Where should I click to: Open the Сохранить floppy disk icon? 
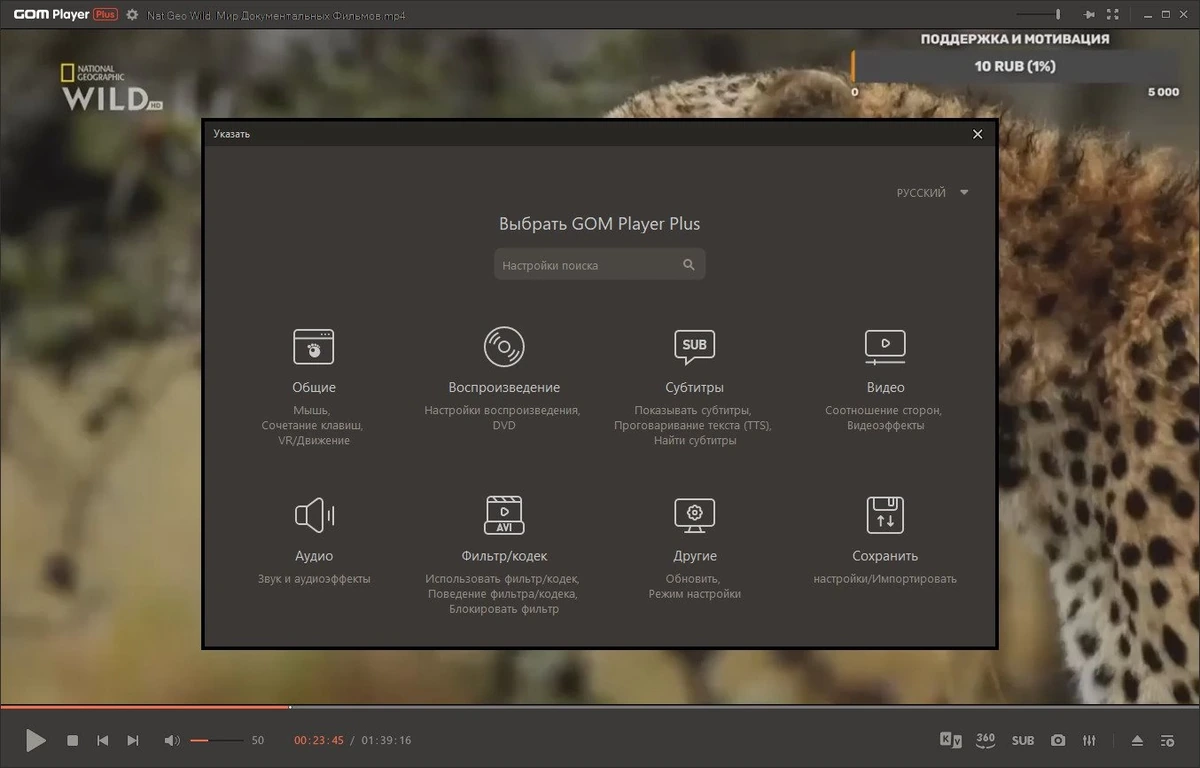pos(885,515)
